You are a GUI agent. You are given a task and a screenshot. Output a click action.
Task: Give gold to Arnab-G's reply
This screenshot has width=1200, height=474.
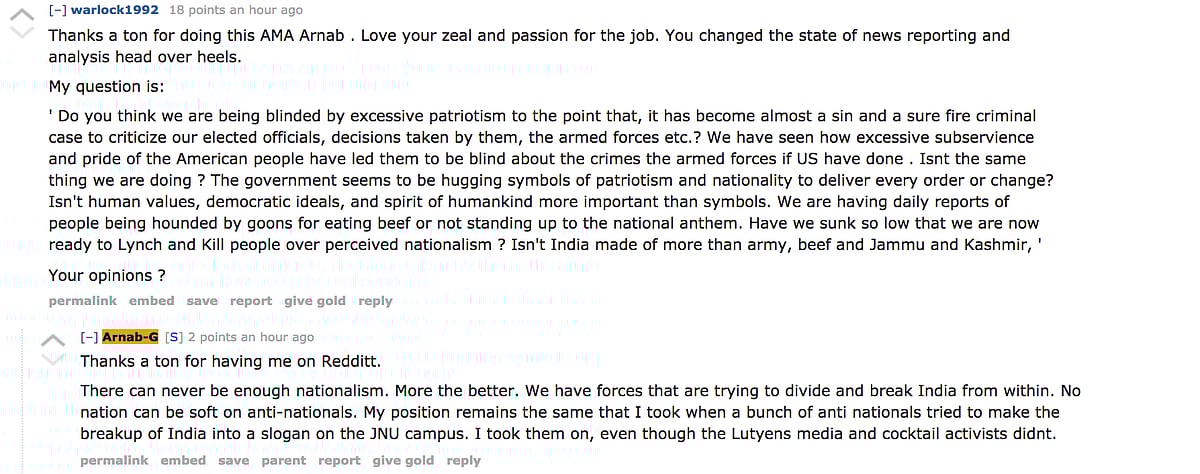point(403,461)
